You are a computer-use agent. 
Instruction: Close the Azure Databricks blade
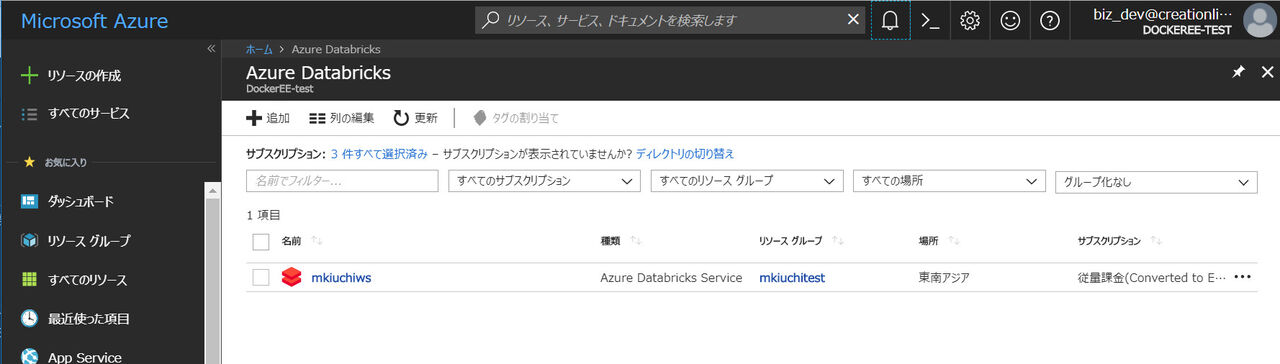point(1267,73)
